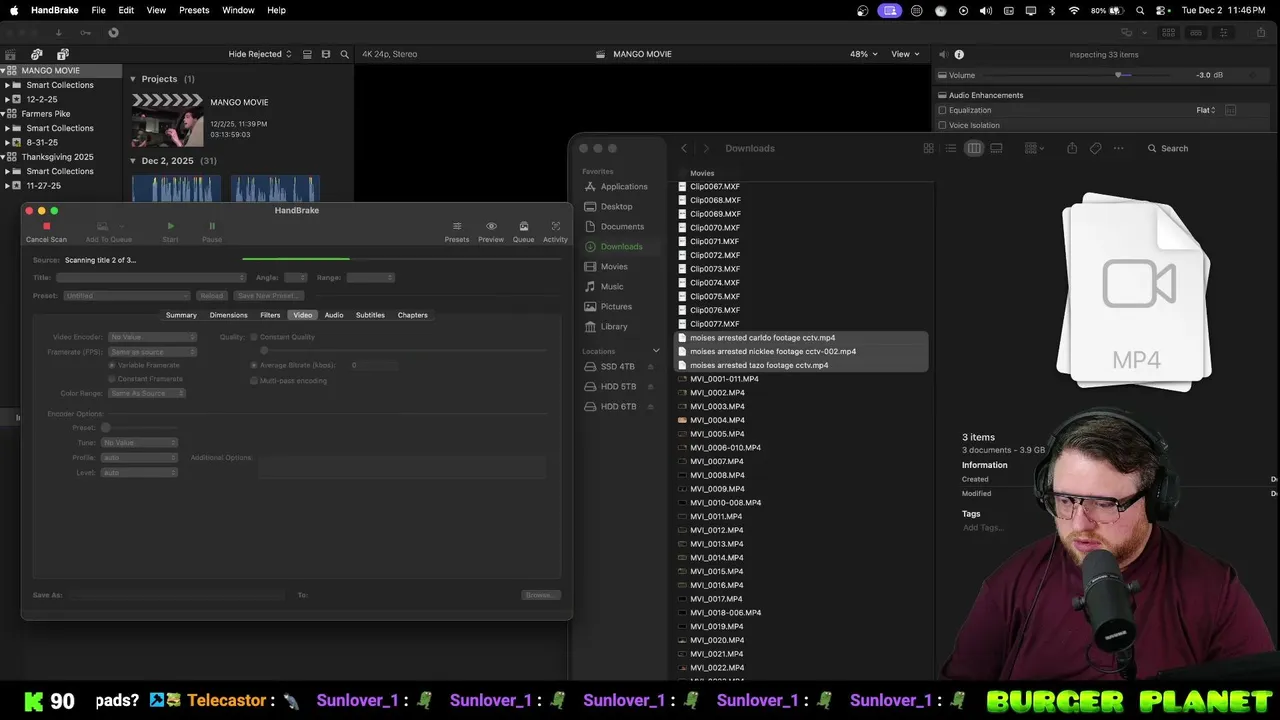Switch Finder to gallery view
The width and height of the screenshot is (1280, 720).
996,148
